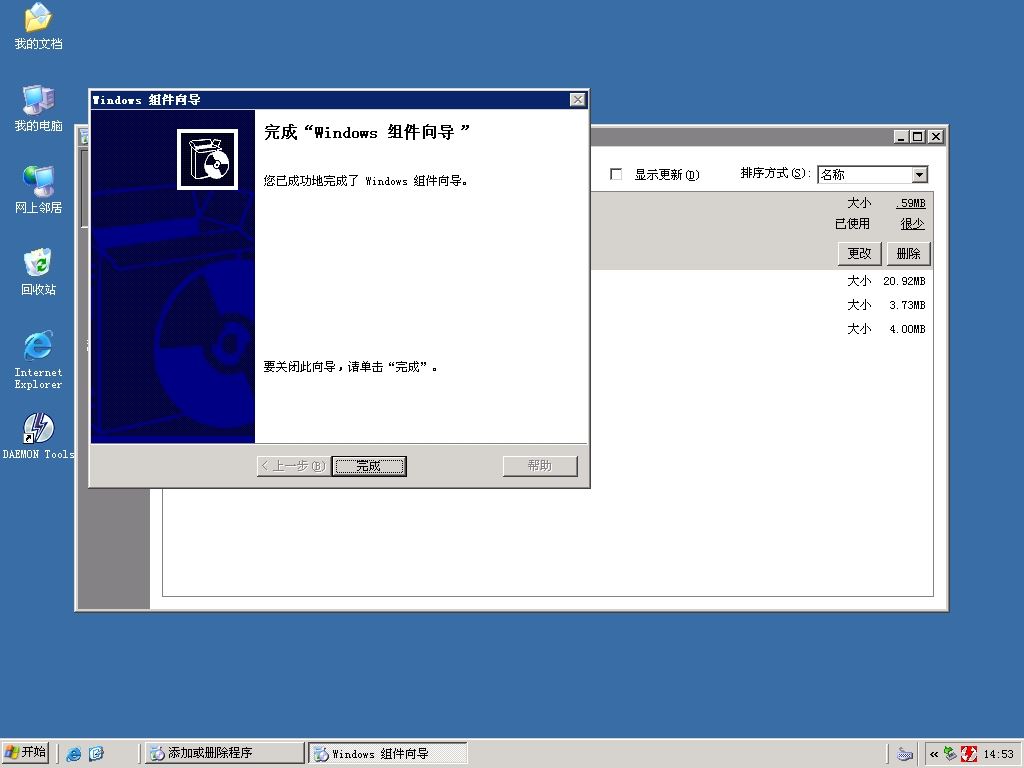The image size is (1024, 768).
Task: Launch DAEMON Tools desktop shortcut
Action: [38, 436]
